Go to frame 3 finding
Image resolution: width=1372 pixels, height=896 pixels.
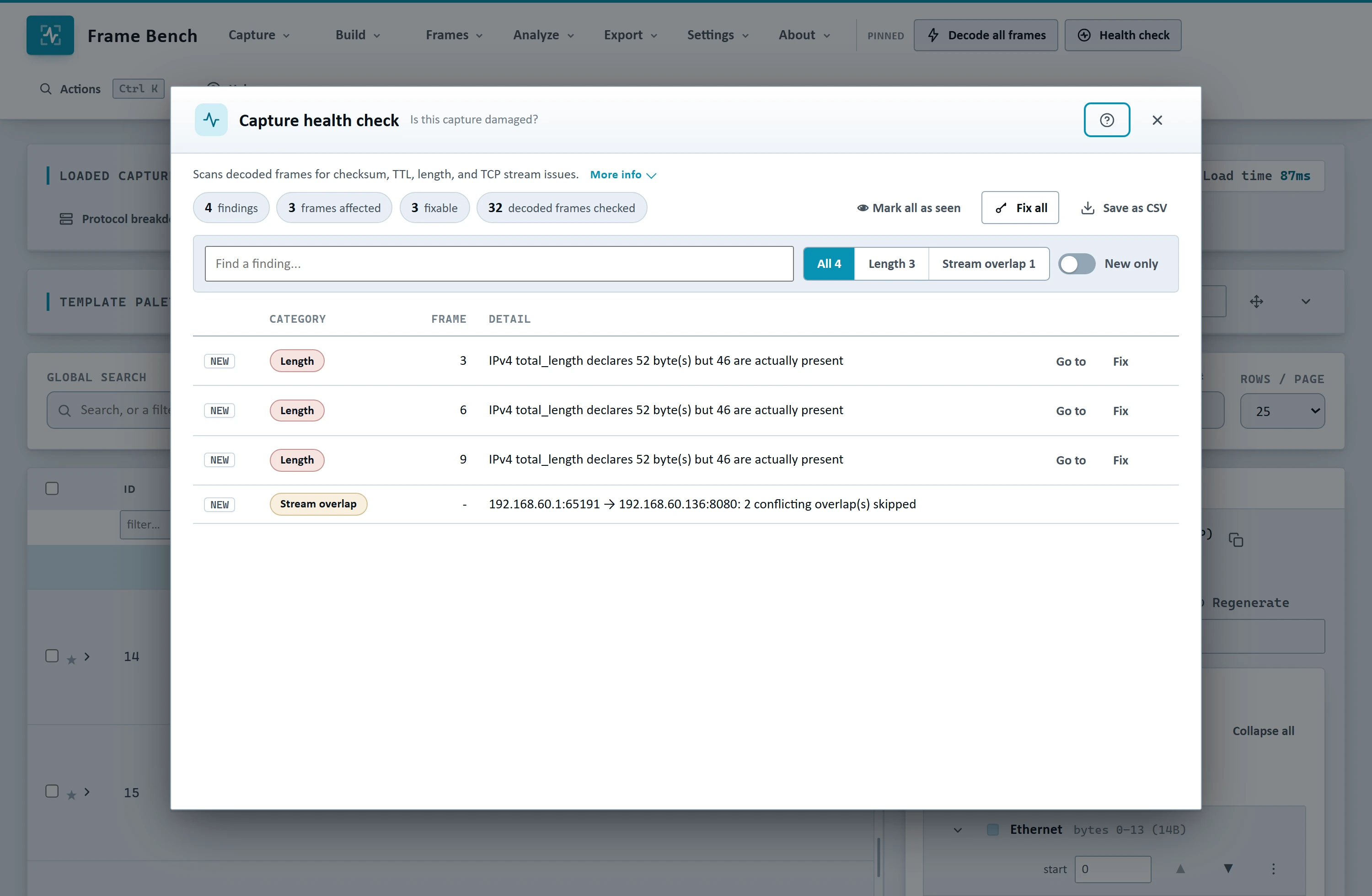pyautogui.click(x=1071, y=361)
